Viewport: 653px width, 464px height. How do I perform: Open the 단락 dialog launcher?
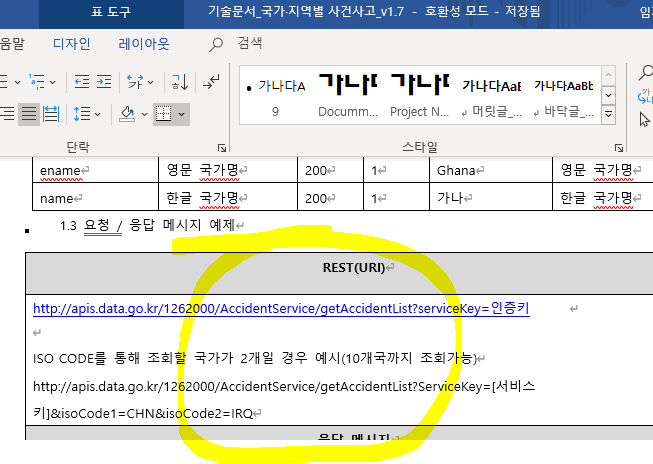[222, 148]
